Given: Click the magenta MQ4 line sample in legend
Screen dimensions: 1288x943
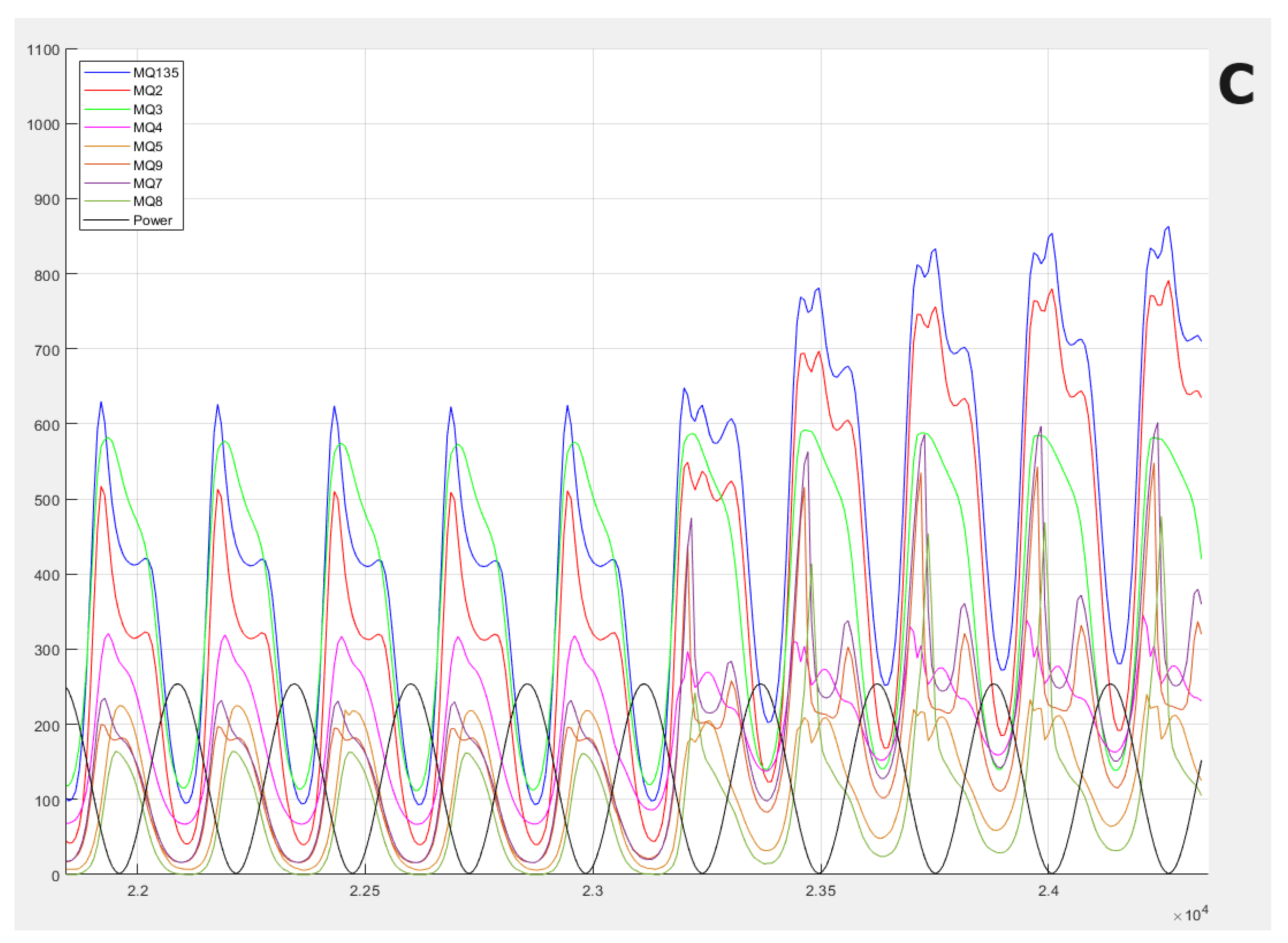Looking at the screenshot, I should 107,128.
